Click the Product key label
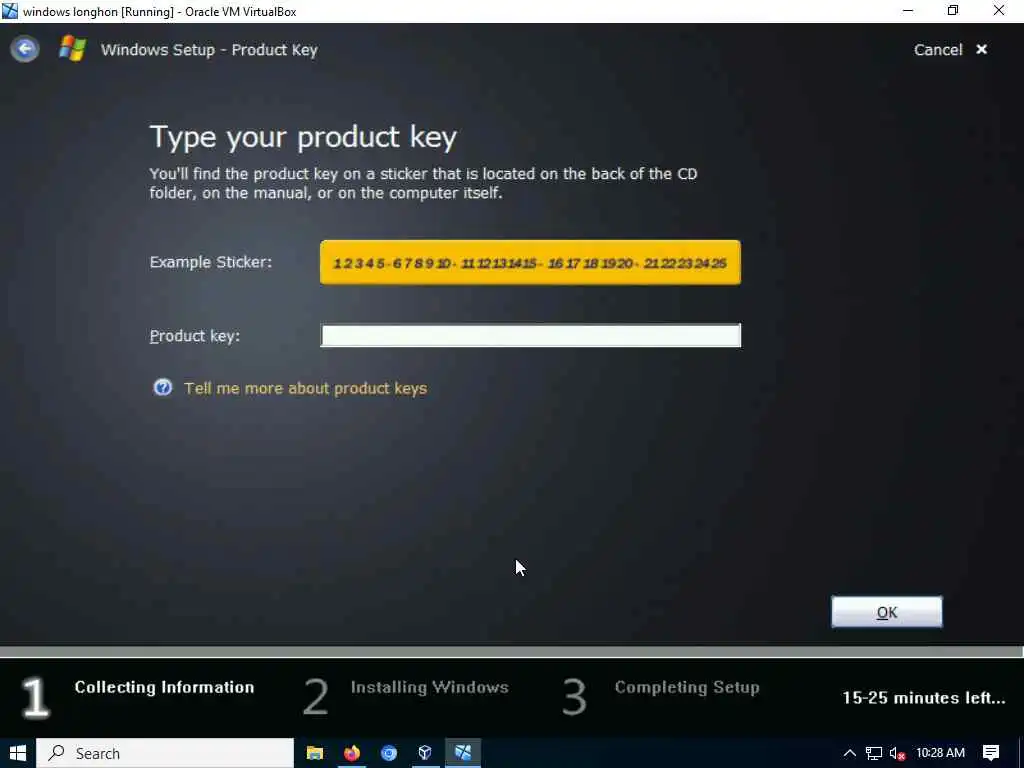 coord(195,336)
